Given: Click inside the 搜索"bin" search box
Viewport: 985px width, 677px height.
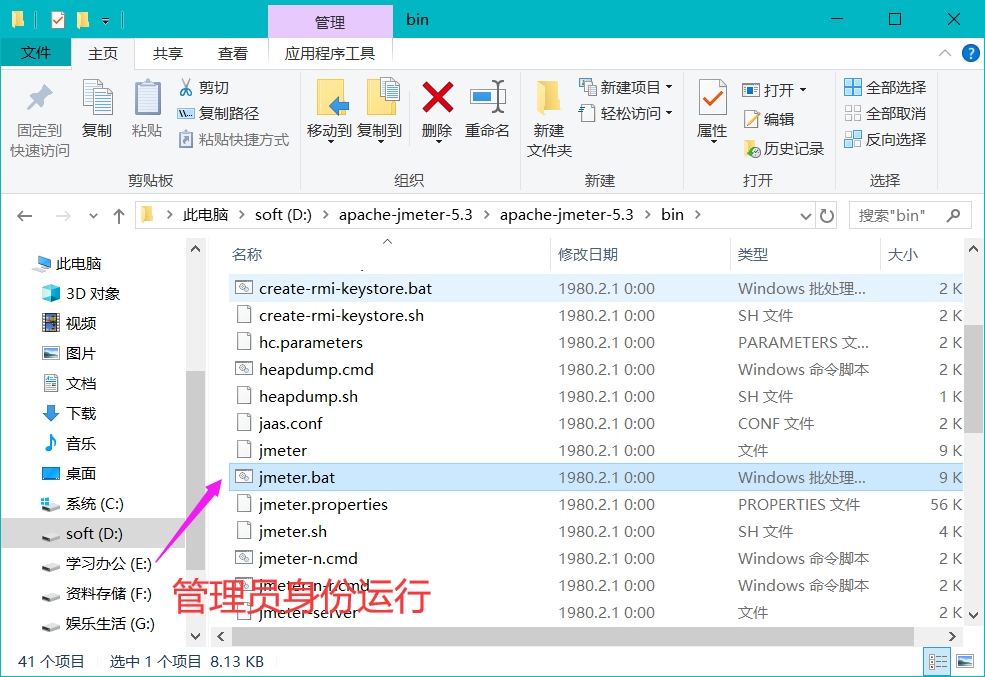Looking at the screenshot, I should 900,214.
